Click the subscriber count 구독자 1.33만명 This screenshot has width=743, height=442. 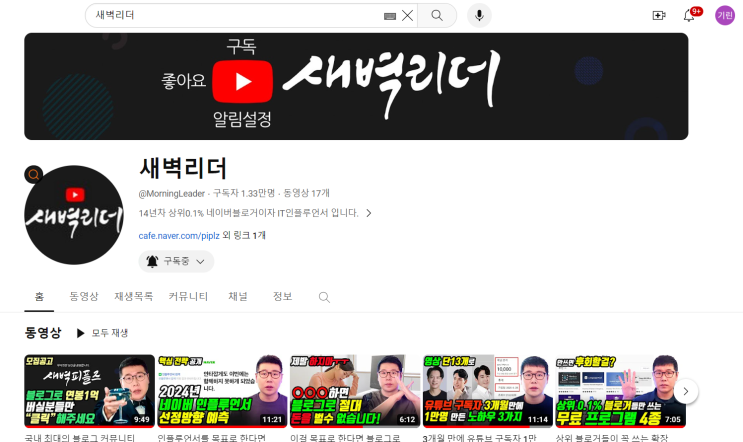pos(244,193)
